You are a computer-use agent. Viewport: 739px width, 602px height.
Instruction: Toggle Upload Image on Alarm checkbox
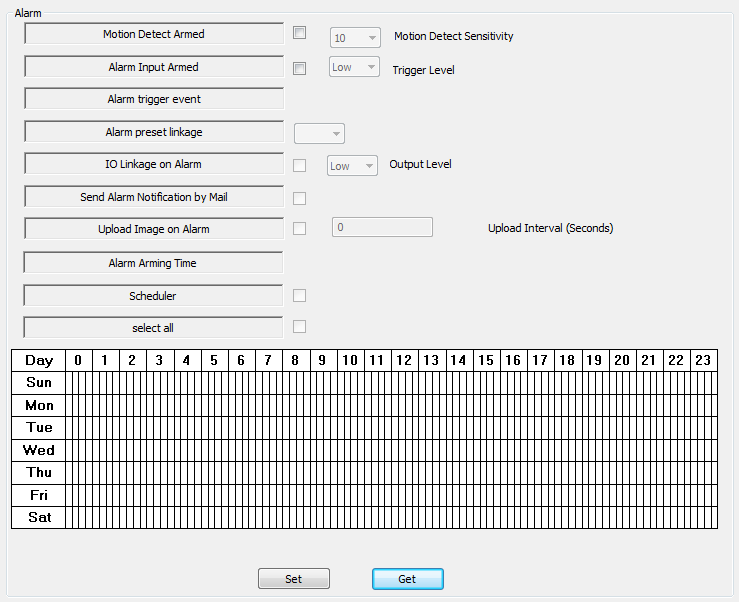(299, 229)
